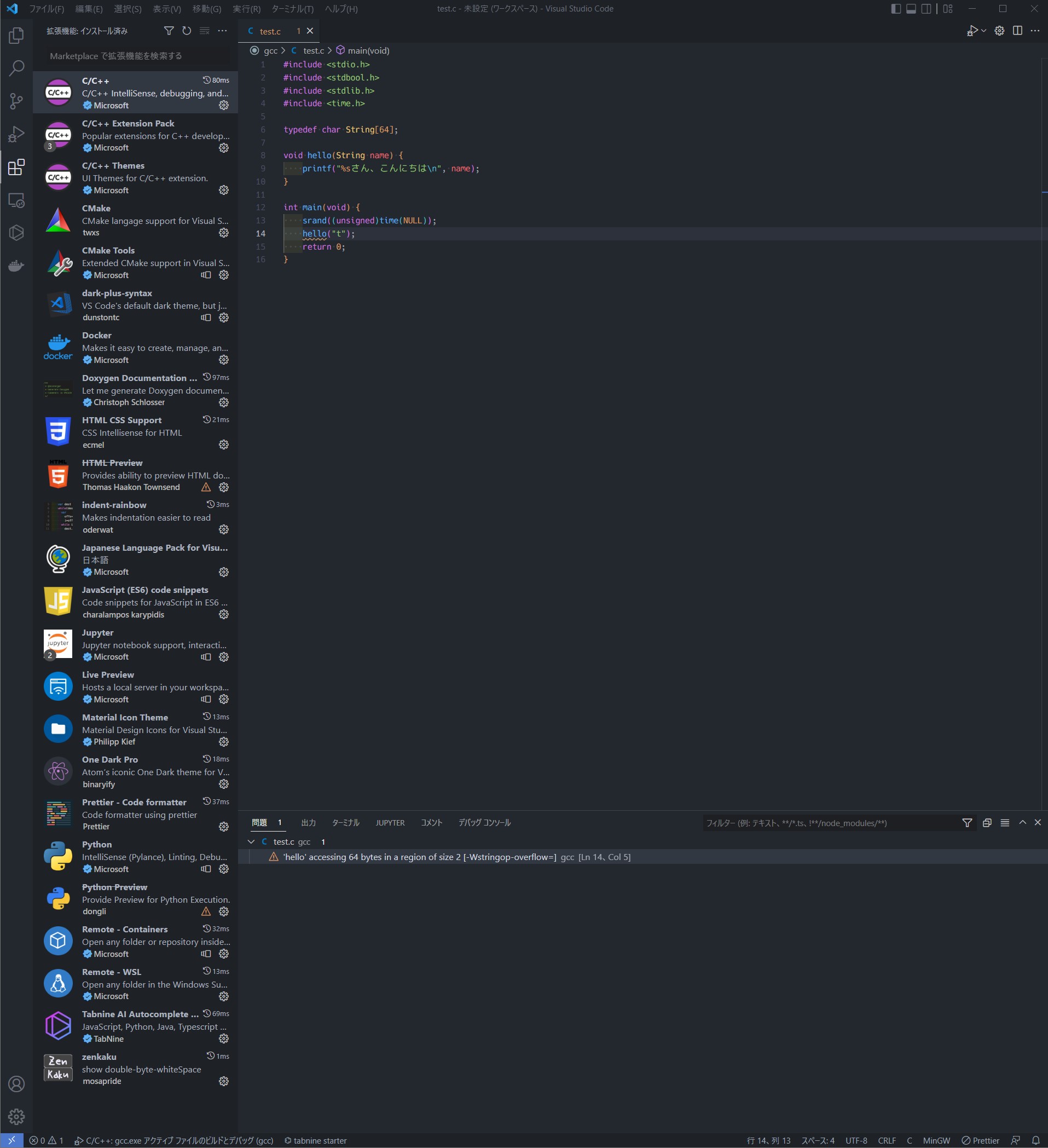The width and height of the screenshot is (1048, 1148).
Task: Select the Live Preview extension entry
Action: click(136, 687)
